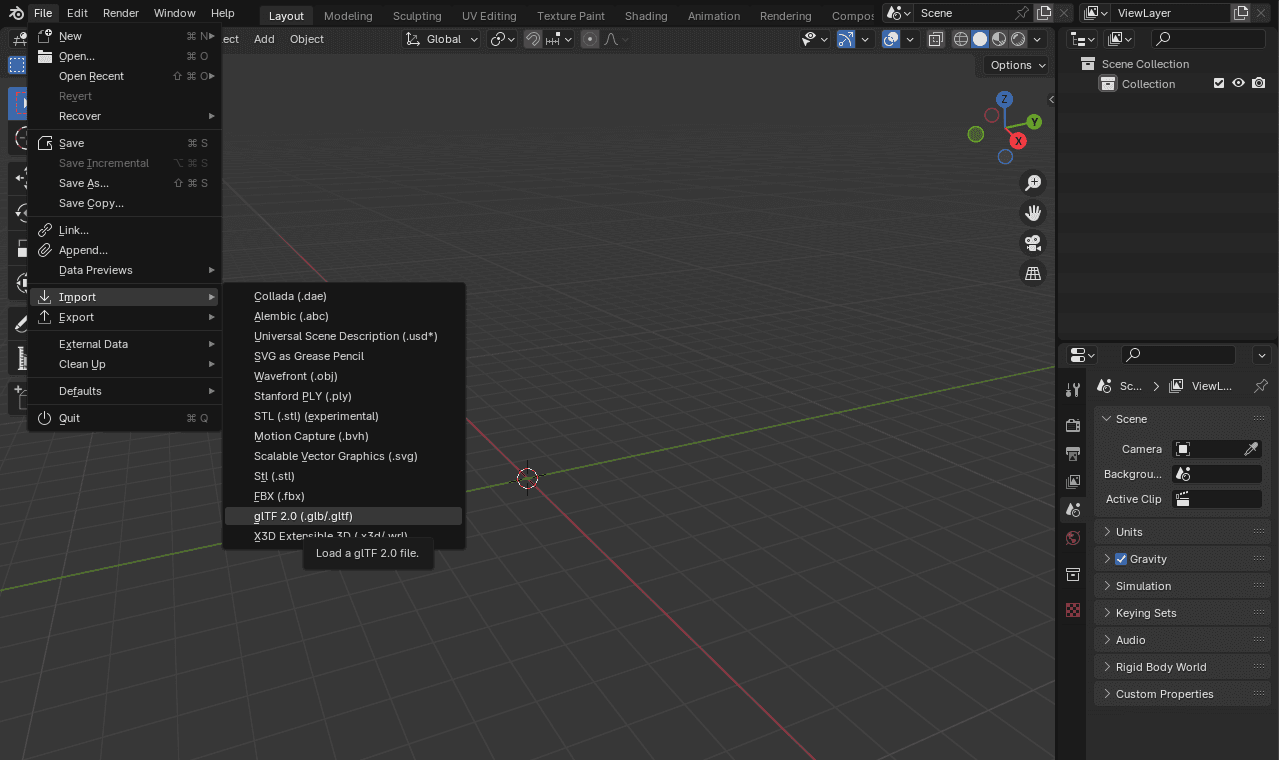Open the Render Properties tab
This screenshot has height=760, width=1279.
click(x=1073, y=424)
